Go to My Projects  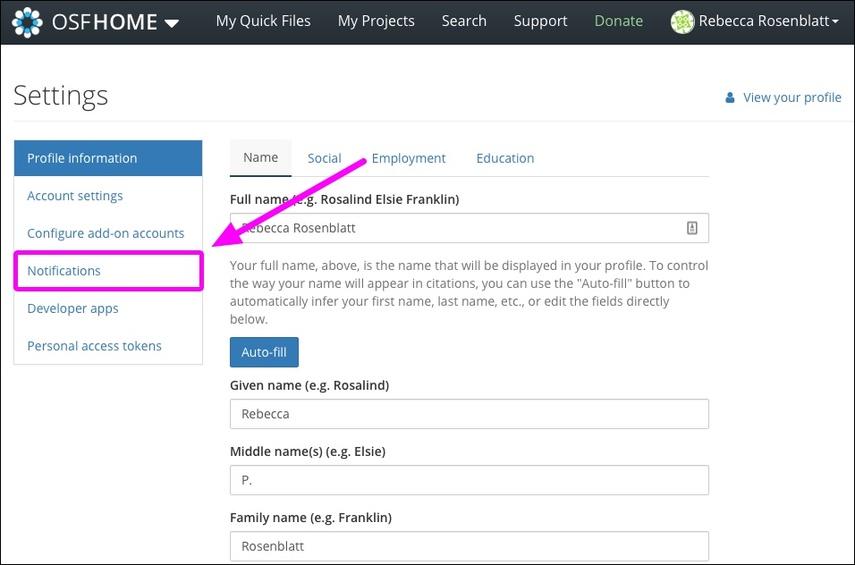coord(376,21)
